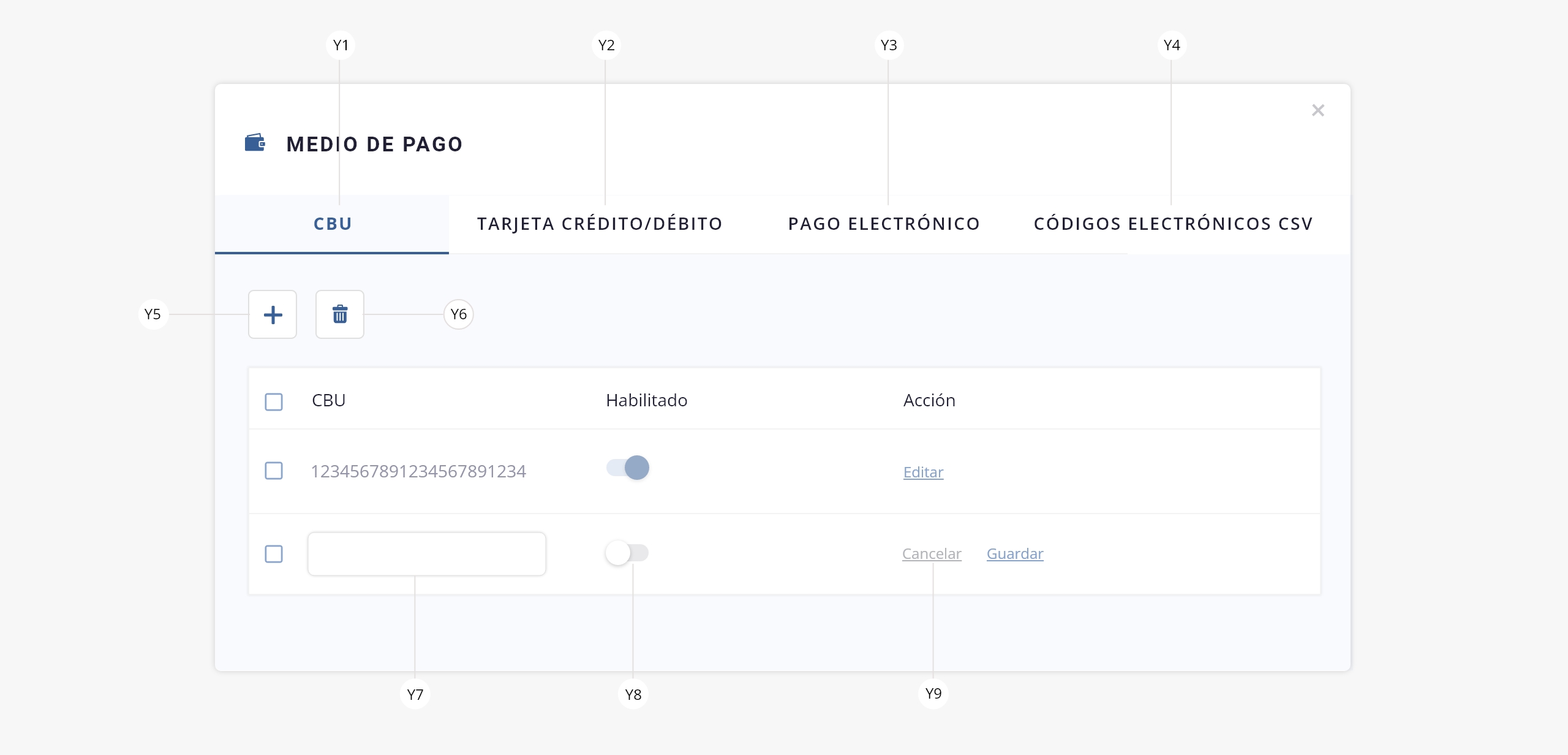This screenshot has width=1568, height=755.
Task: Click the Y6 annotation marker
Action: (x=458, y=314)
